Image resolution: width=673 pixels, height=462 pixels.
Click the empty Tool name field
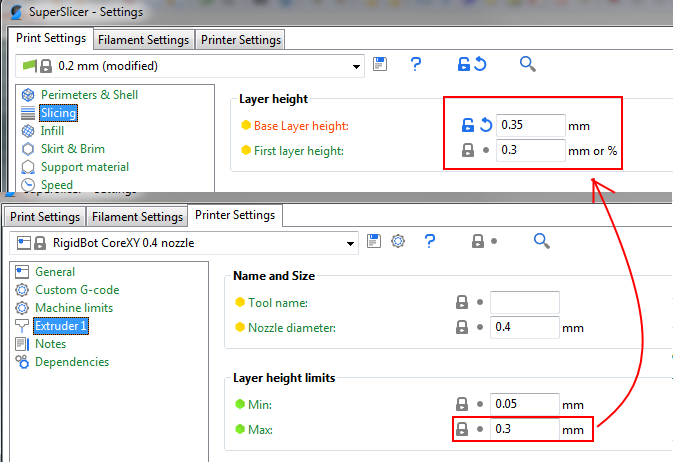(x=524, y=302)
